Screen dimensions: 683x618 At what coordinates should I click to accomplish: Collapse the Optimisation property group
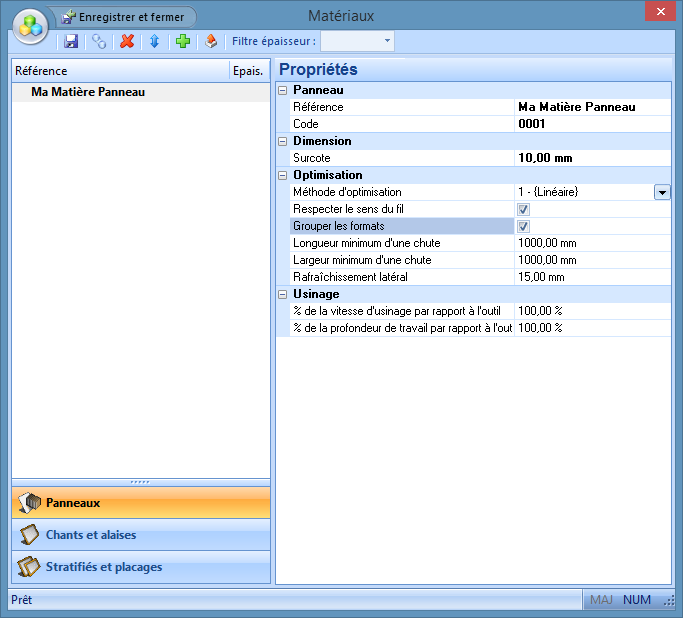pos(283,175)
